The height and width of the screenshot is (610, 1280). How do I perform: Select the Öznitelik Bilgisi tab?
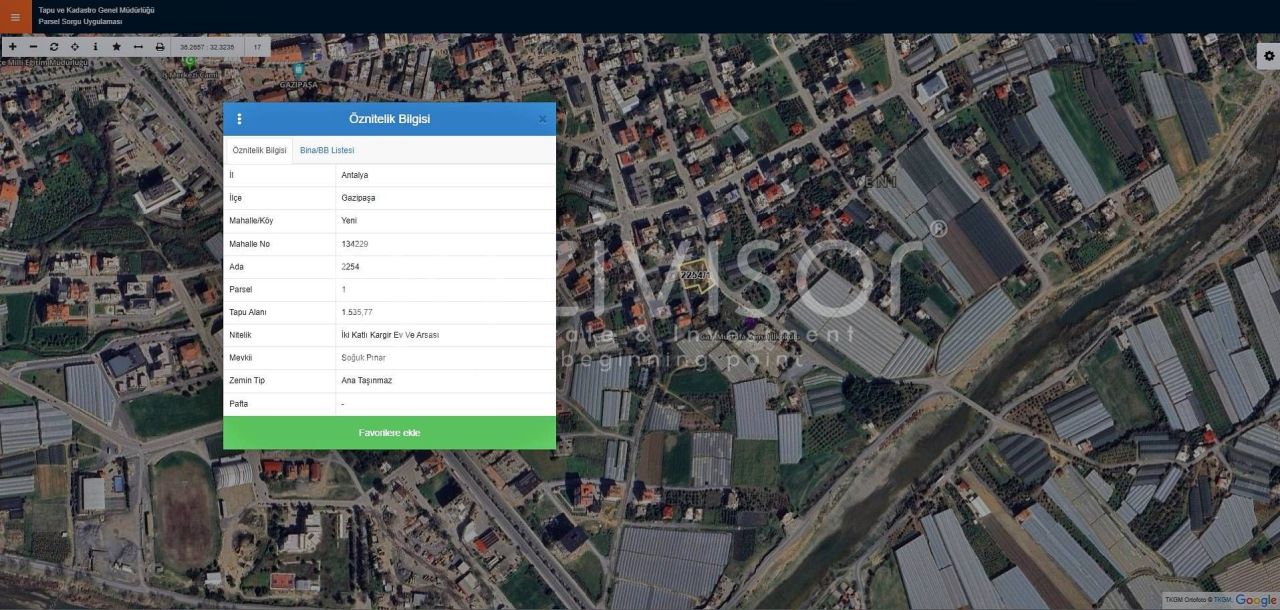click(259, 150)
